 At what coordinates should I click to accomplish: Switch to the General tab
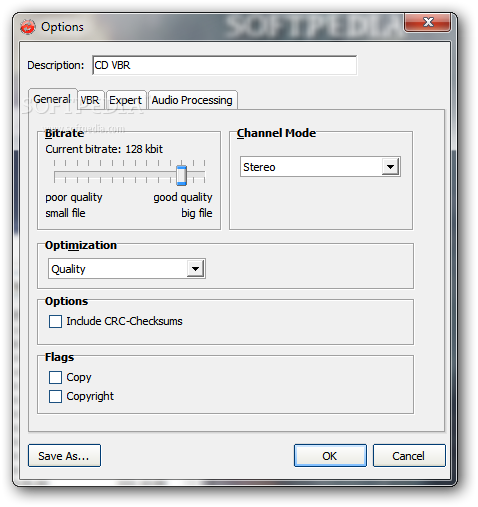coord(52,99)
